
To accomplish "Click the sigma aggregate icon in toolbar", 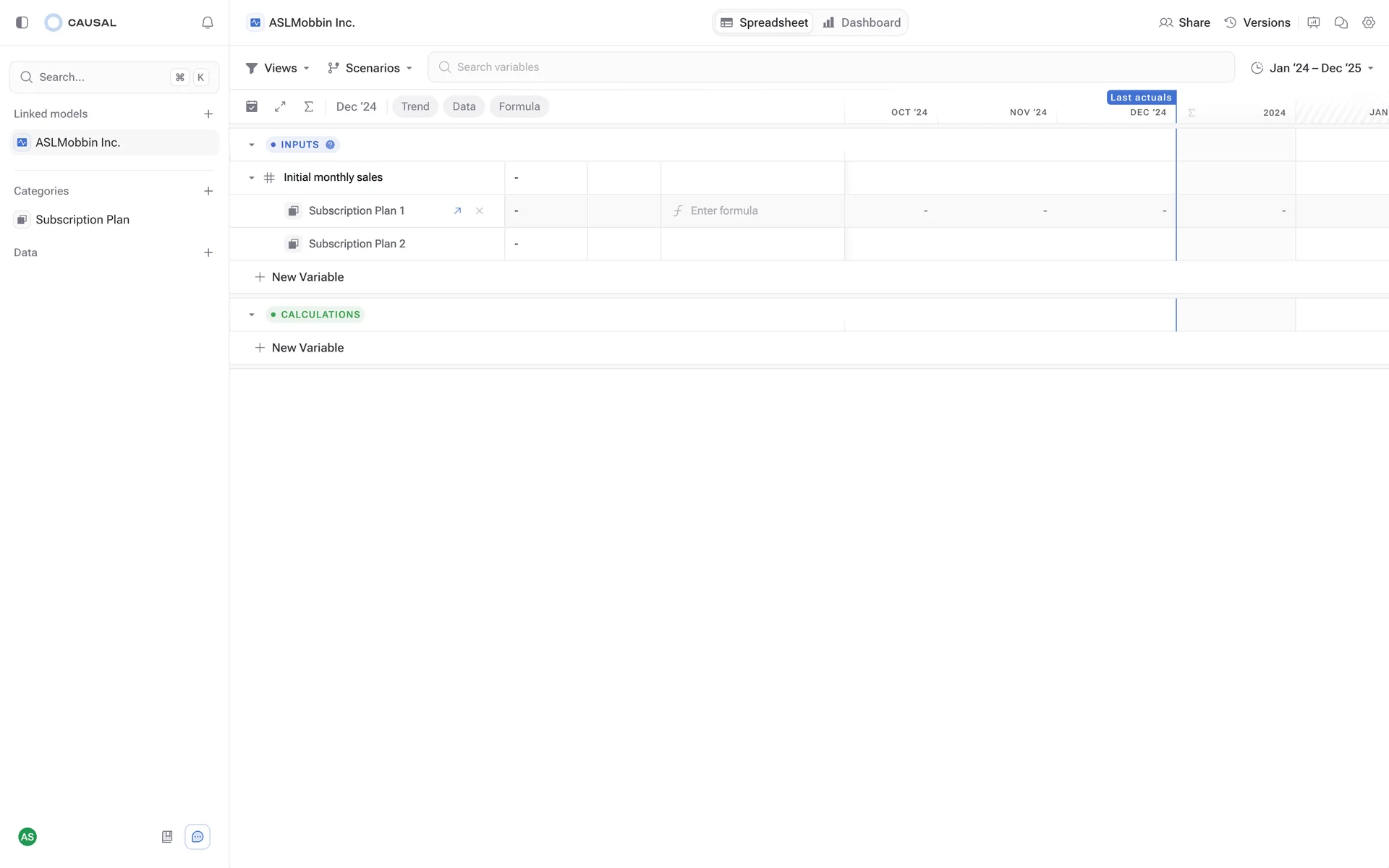I will [x=308, y=106].
